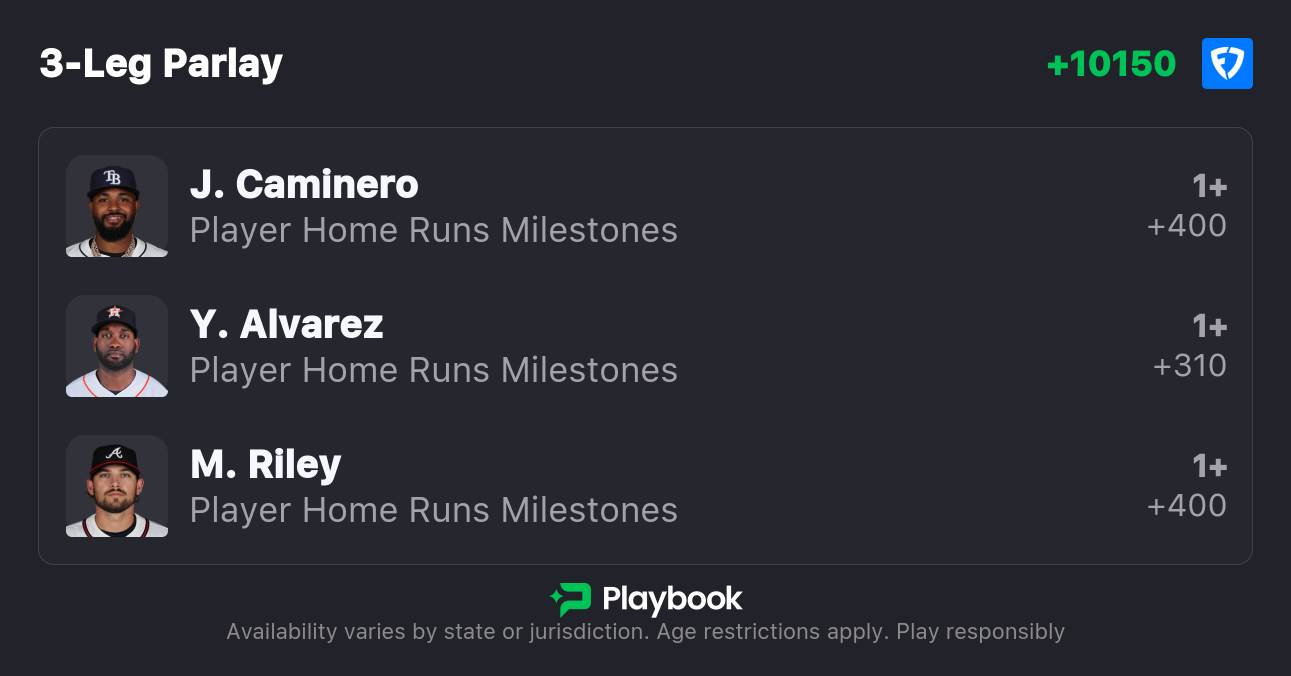The width and height of the screenshot is (1291, 676).
Task: Click Riley's Player Home Runs Milestones label
Action: (434, 510)
